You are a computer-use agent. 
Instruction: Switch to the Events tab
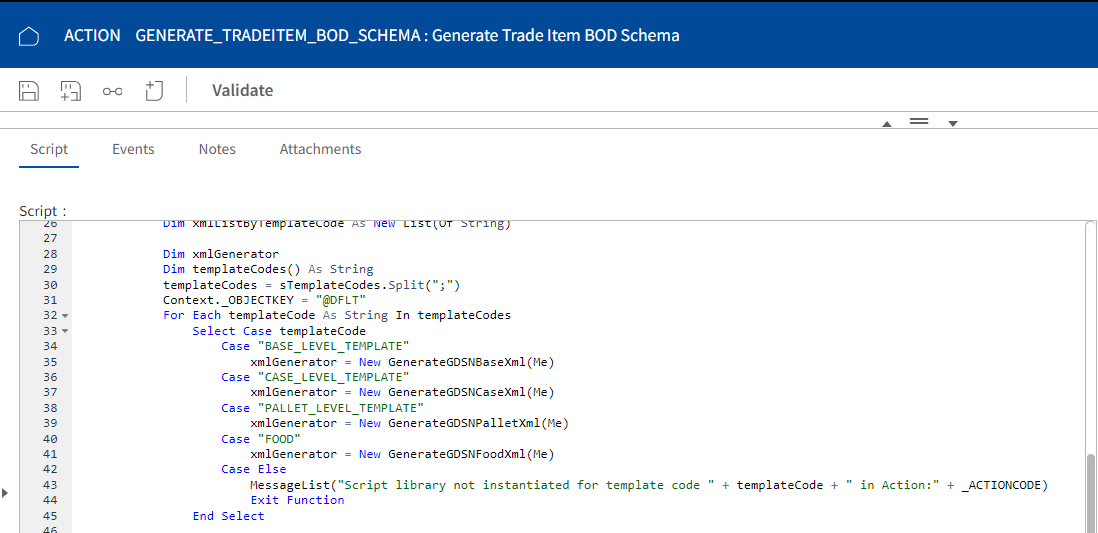(x=133, y=149)
